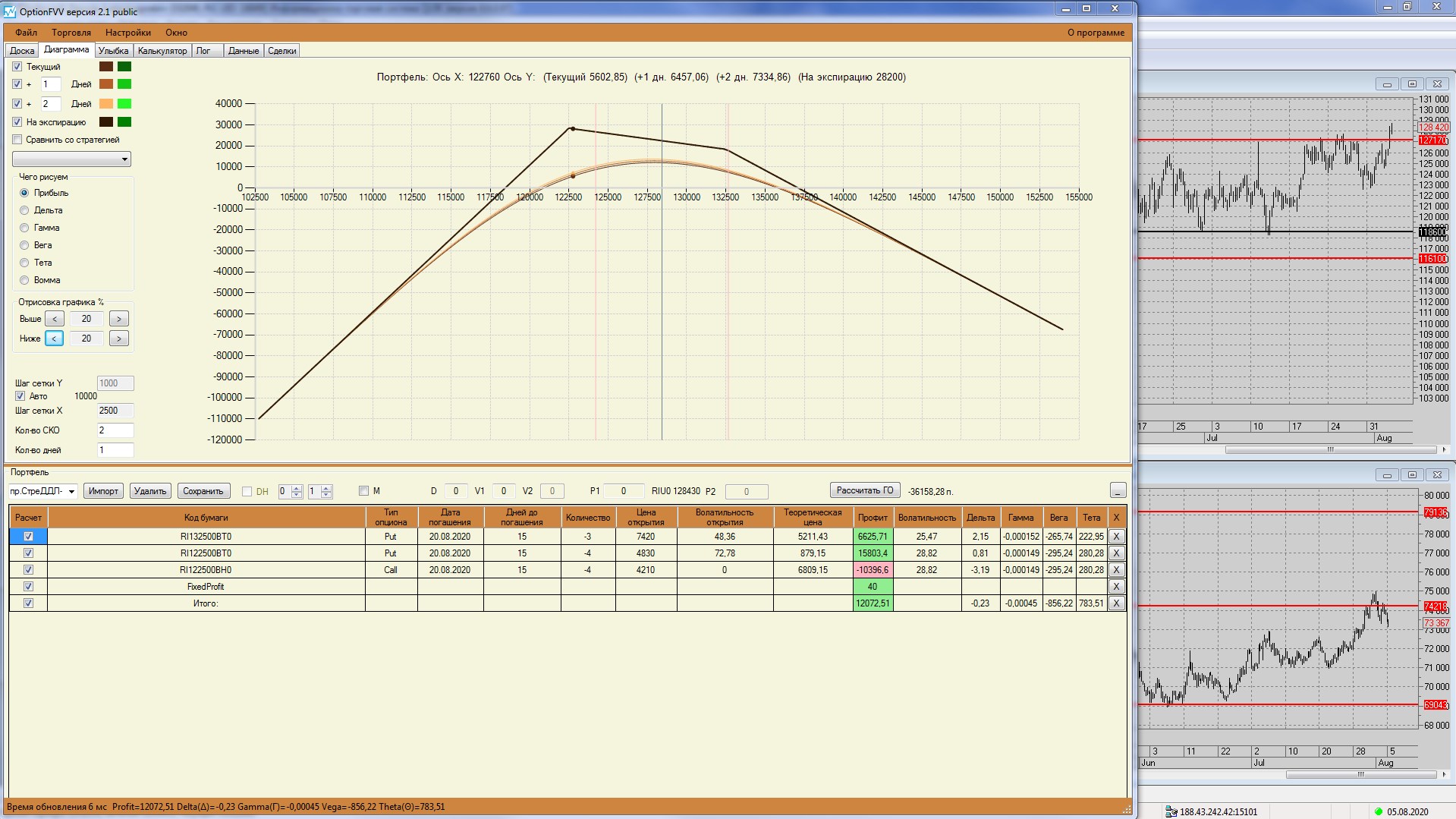1456x819 pixels.
Task: Click the Удалить button
Action: 150,491
